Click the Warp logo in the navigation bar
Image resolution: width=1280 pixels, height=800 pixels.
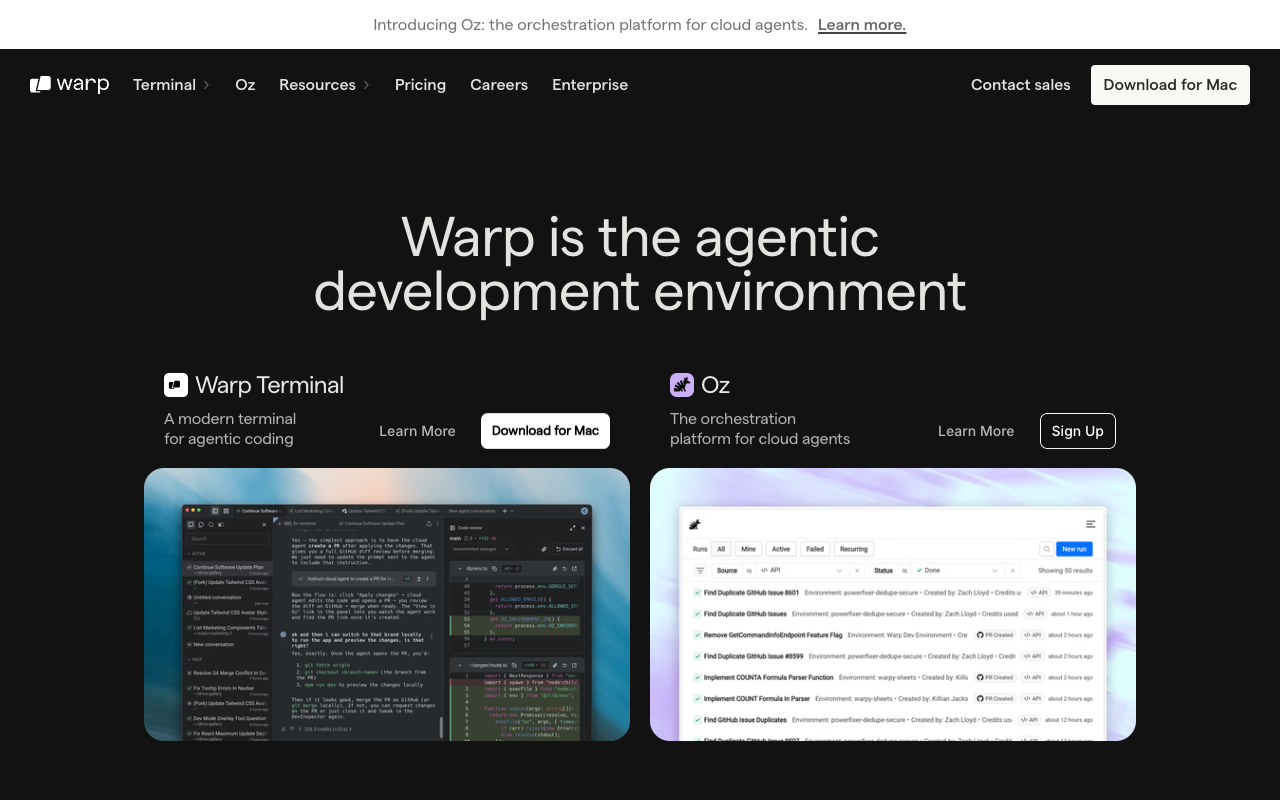pyautogui.click(x=69, y=84)
